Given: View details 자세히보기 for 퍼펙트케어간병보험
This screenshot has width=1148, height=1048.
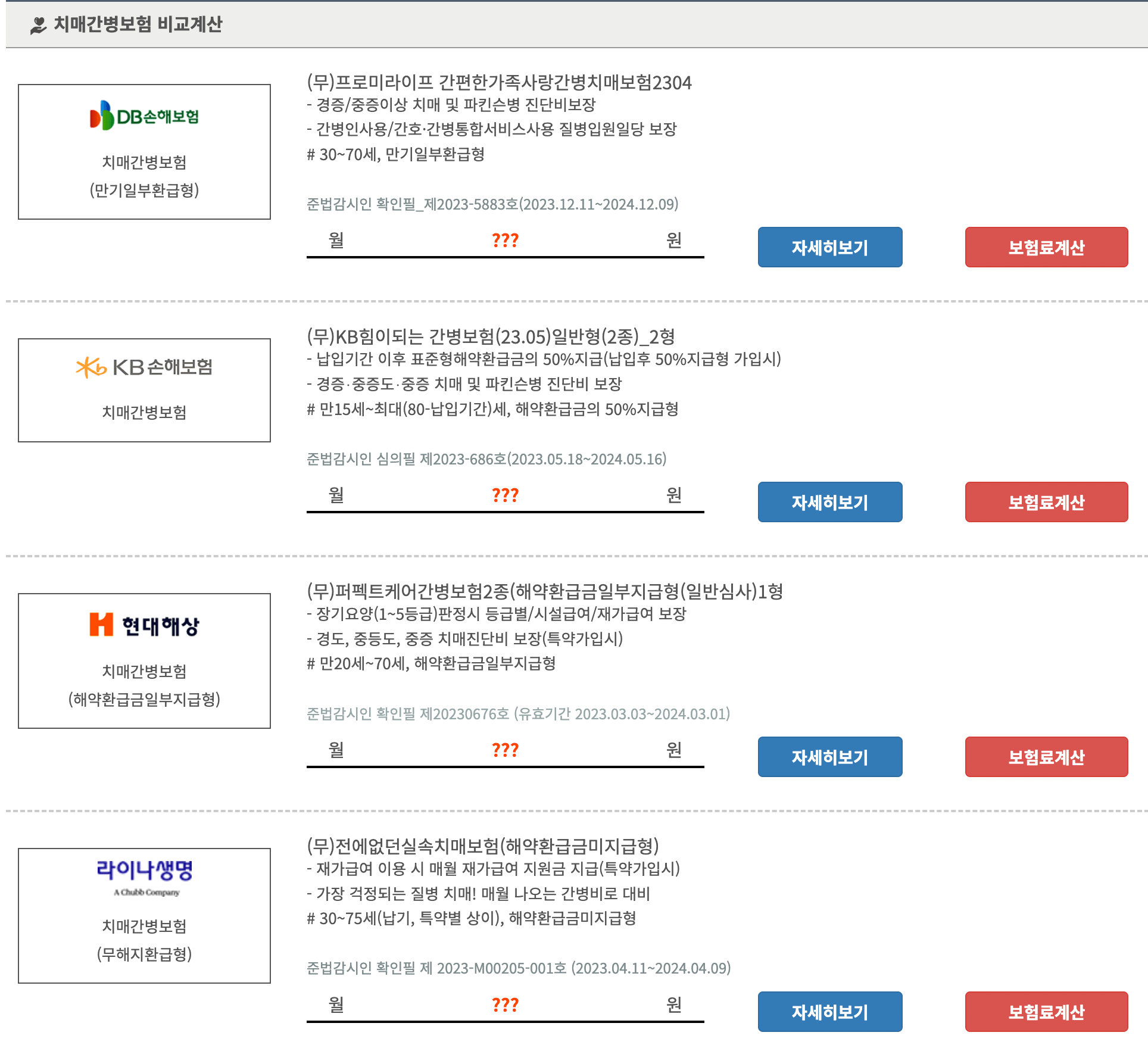Looking at the screenshot, I should [830, 757].
